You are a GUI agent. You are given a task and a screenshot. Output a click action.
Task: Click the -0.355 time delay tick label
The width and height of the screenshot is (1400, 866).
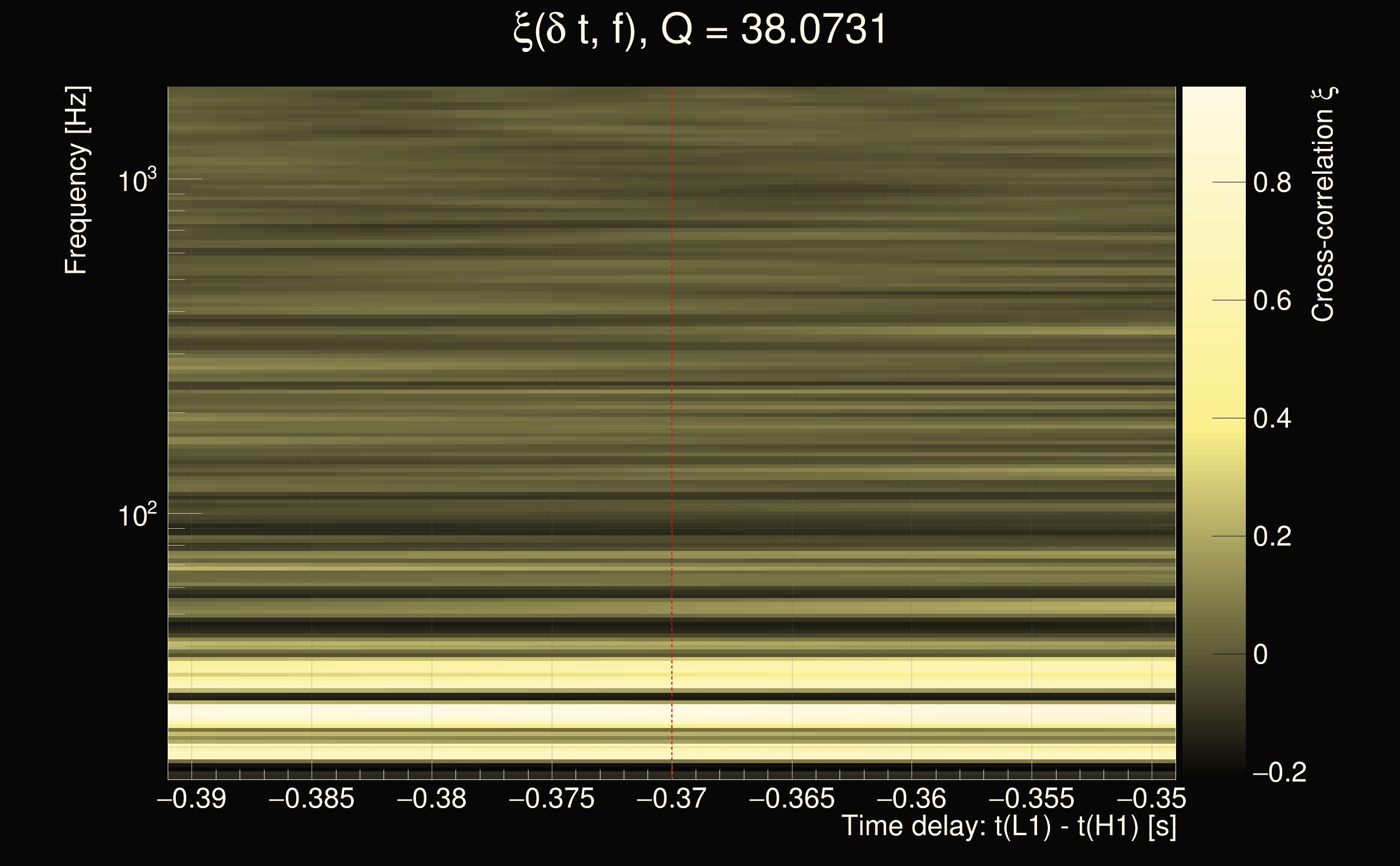click(x=1032, y=798)
